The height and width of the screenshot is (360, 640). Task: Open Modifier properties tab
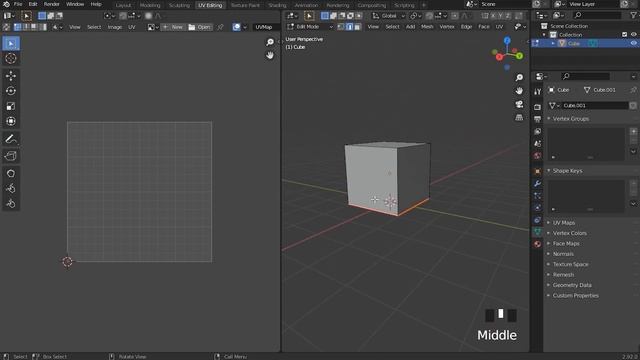tap(537, 184)
